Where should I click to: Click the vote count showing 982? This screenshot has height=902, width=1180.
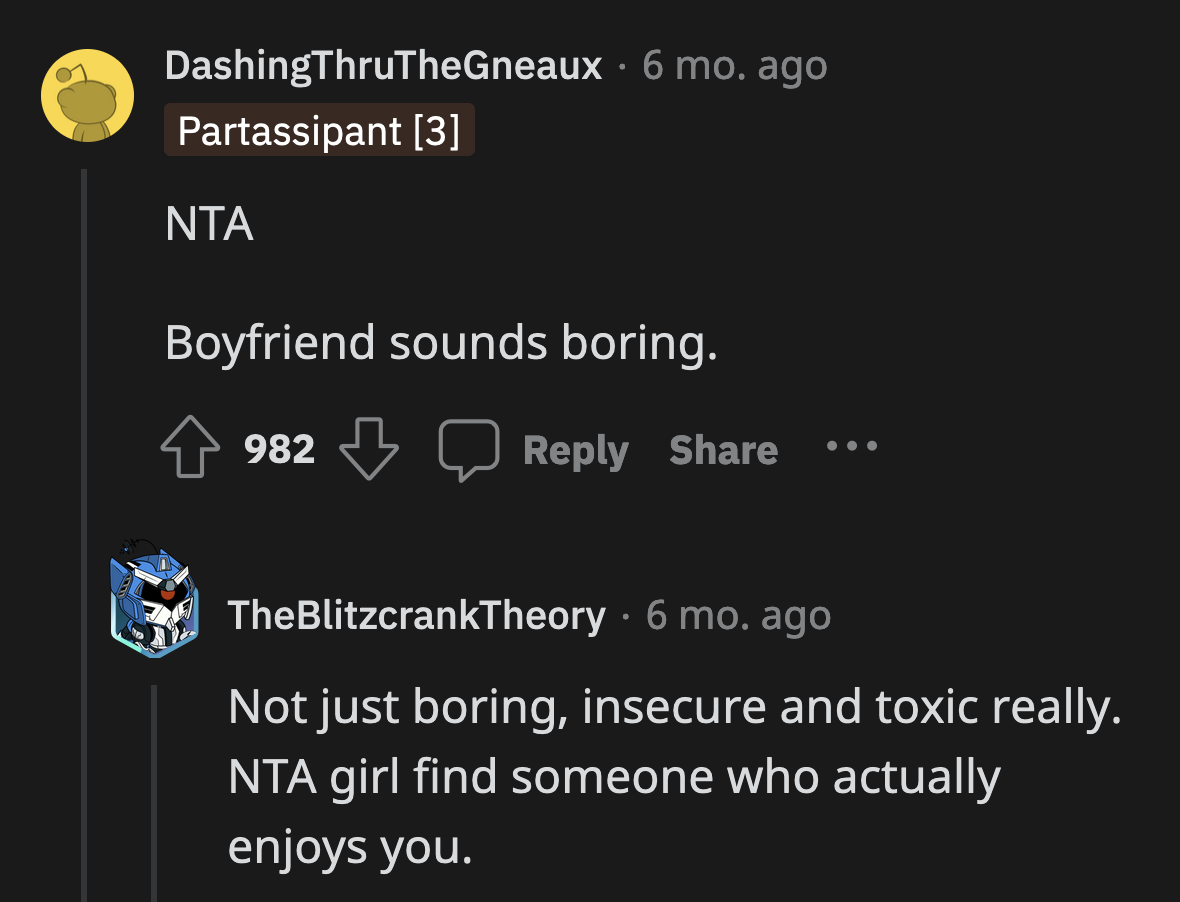coord(278,448)
